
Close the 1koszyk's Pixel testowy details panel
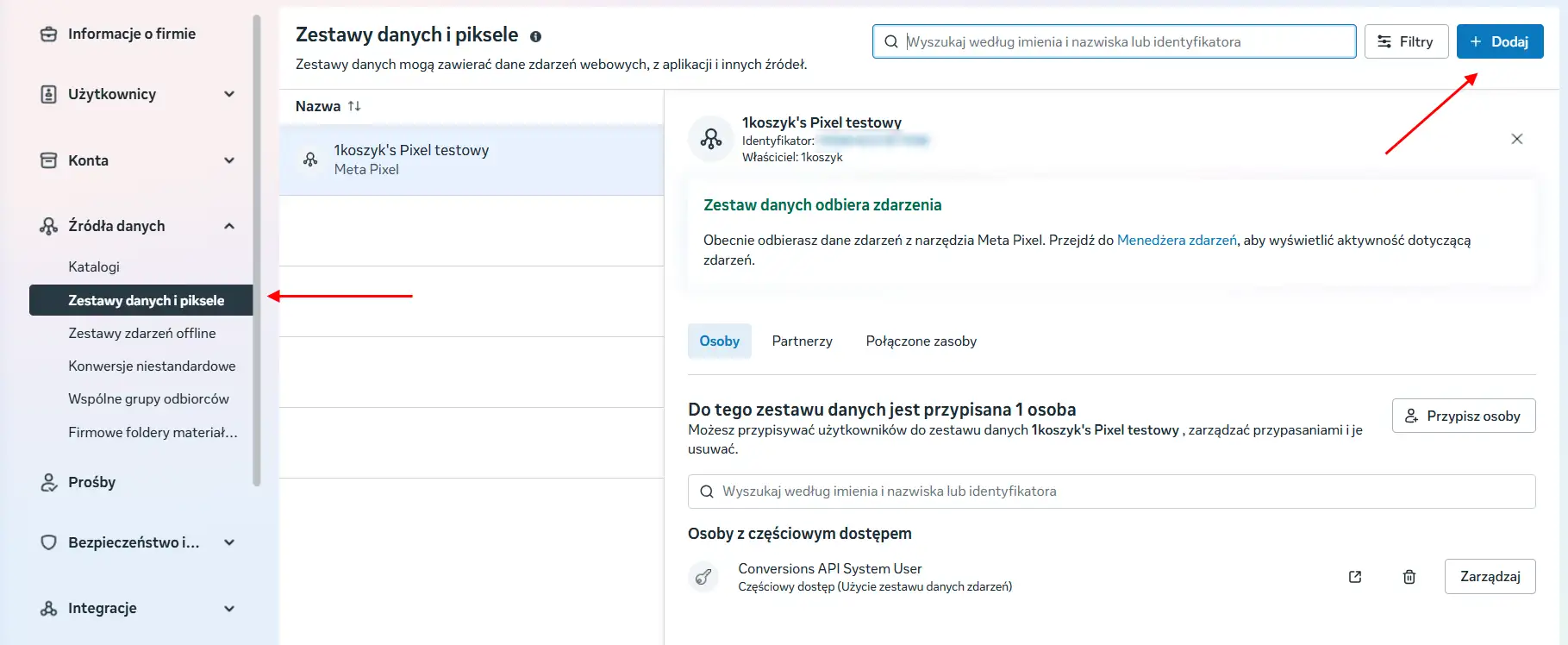(1517, 139)
